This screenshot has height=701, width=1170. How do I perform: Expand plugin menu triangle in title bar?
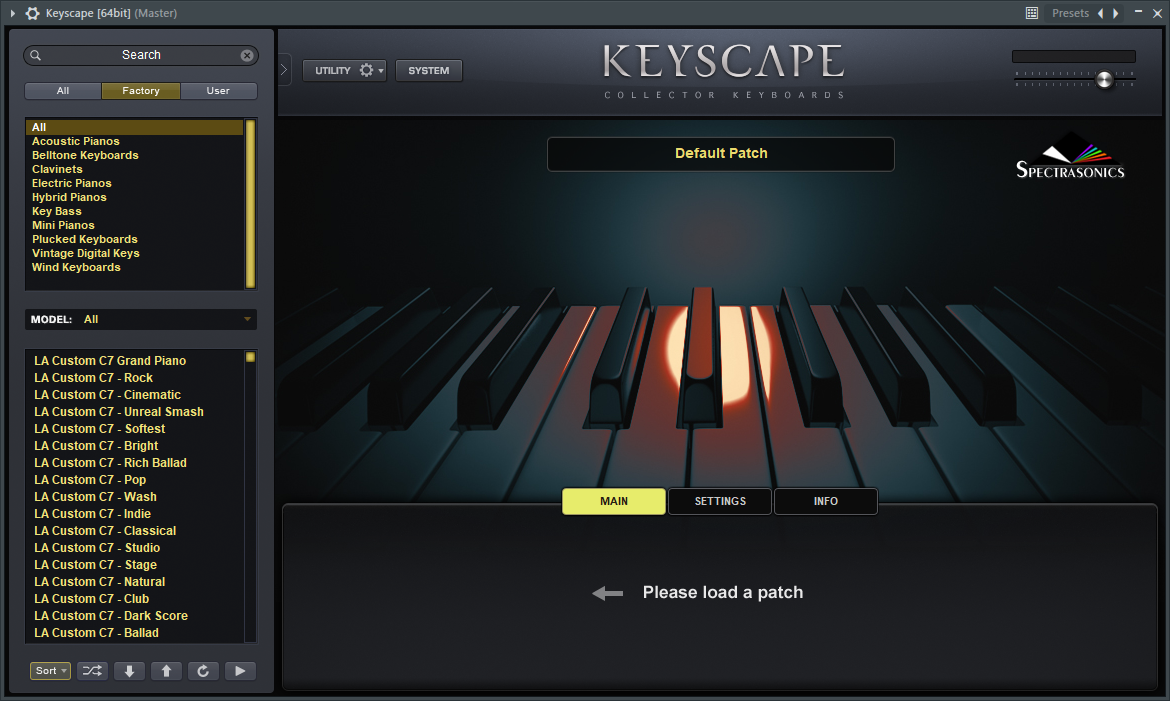click(x=13, y=13)
